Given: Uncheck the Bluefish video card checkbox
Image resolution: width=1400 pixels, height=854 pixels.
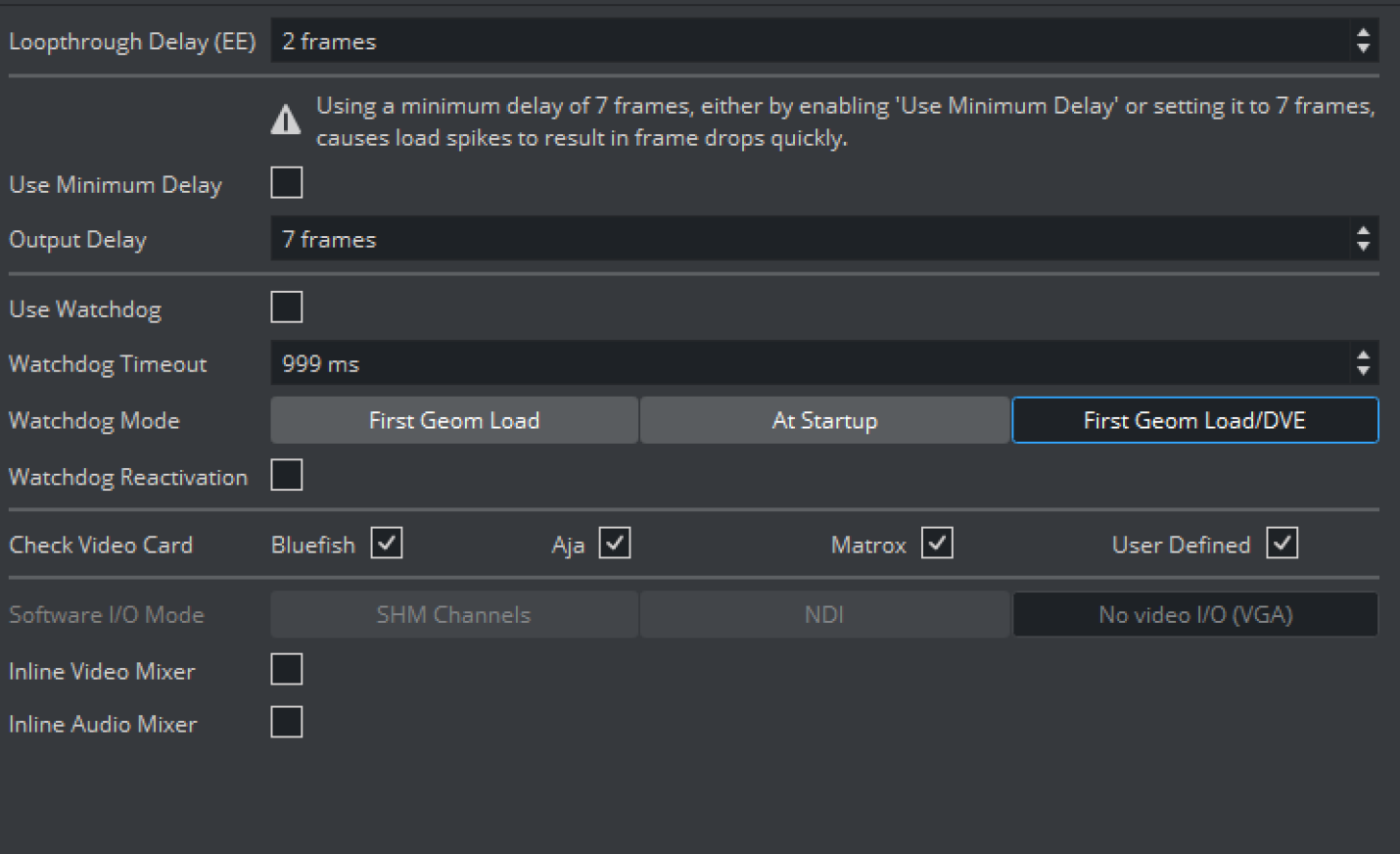Looking at the screenshot, I should tap(387, 544).
